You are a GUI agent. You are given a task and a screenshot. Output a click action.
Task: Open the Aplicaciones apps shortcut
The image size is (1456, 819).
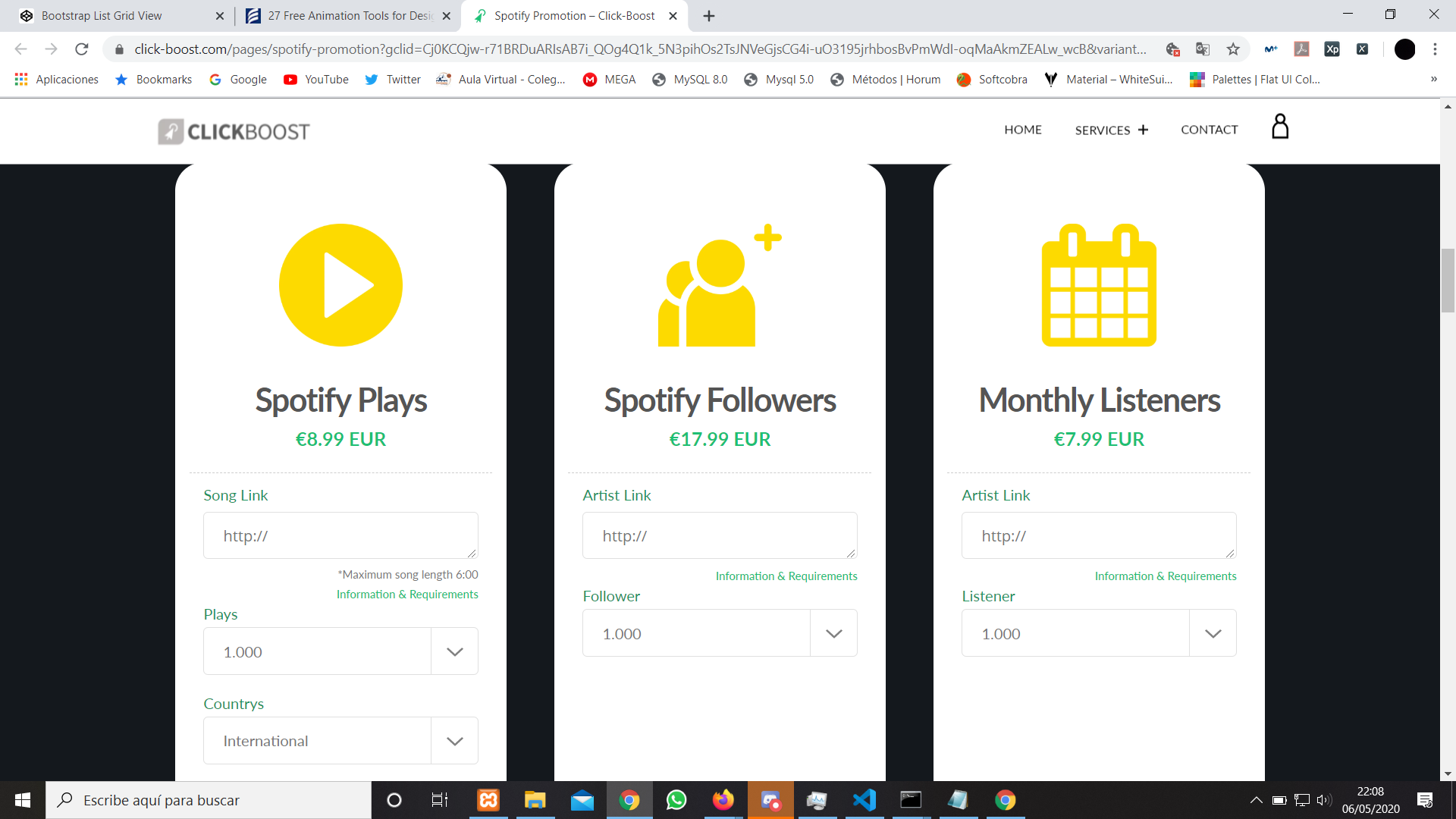57,80
